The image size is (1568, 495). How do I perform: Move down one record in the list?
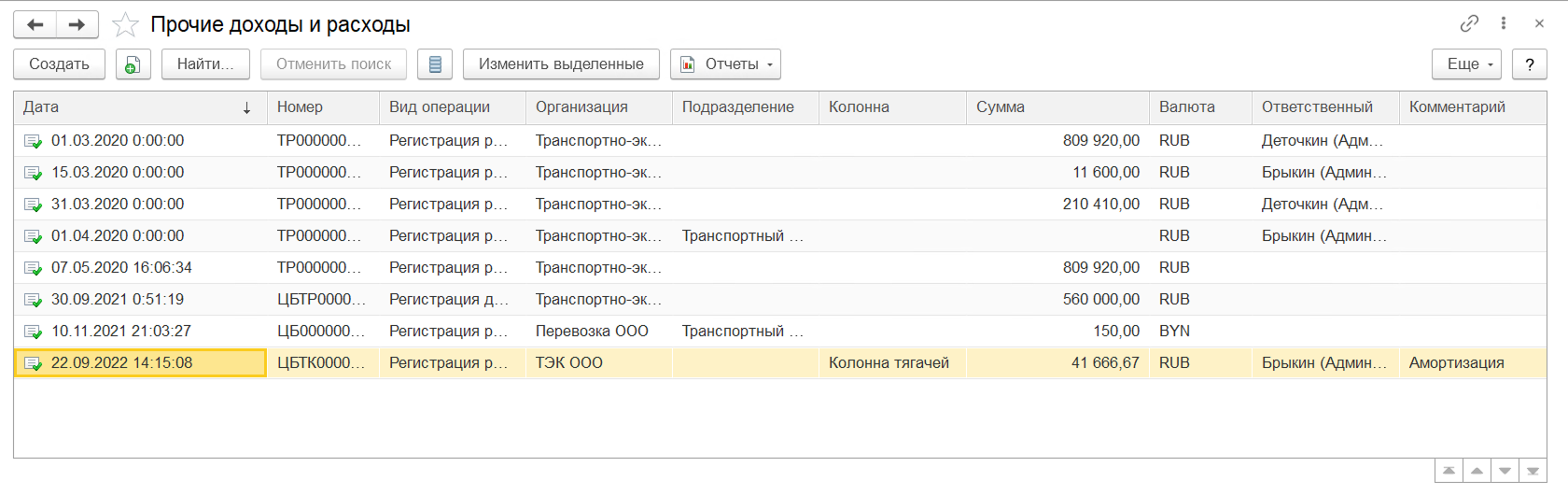[x=1505, y=471]
